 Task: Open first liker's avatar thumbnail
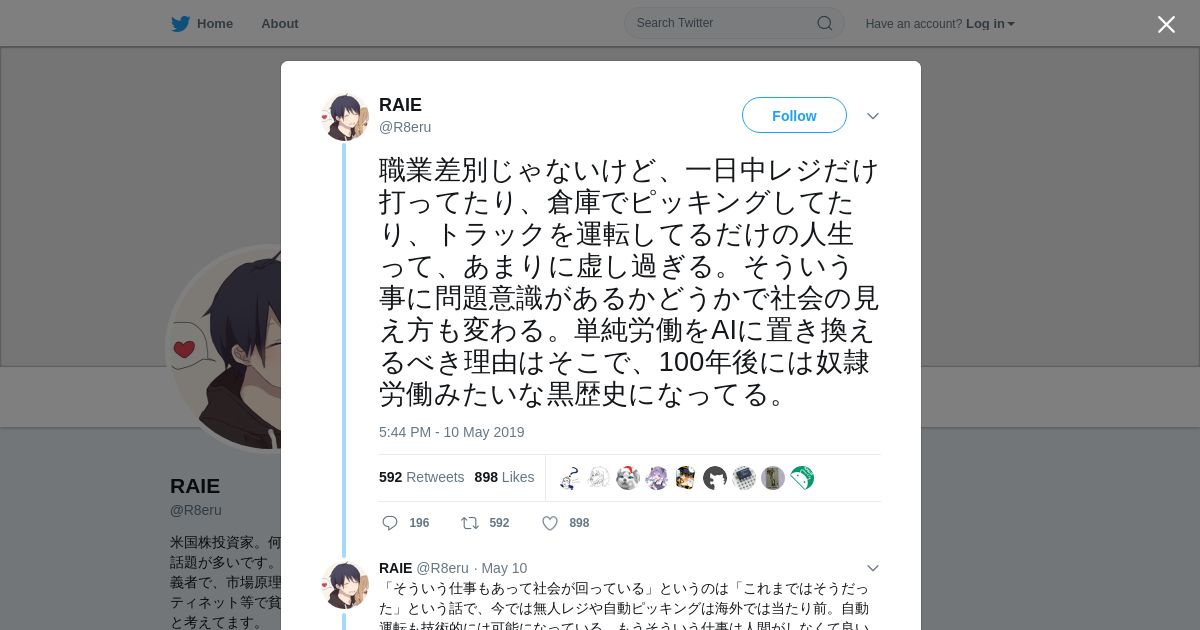coord(570,478)
